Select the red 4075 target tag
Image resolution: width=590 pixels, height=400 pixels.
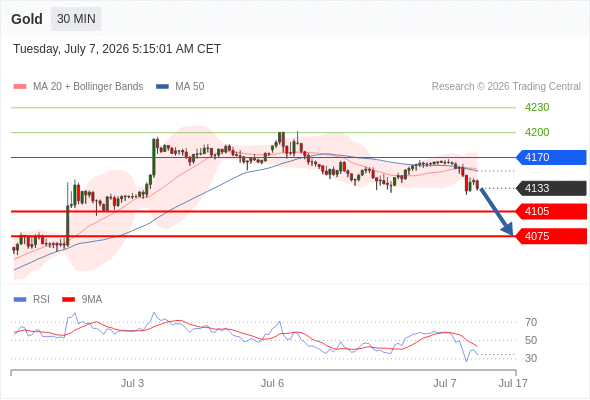tap(551, 236)
